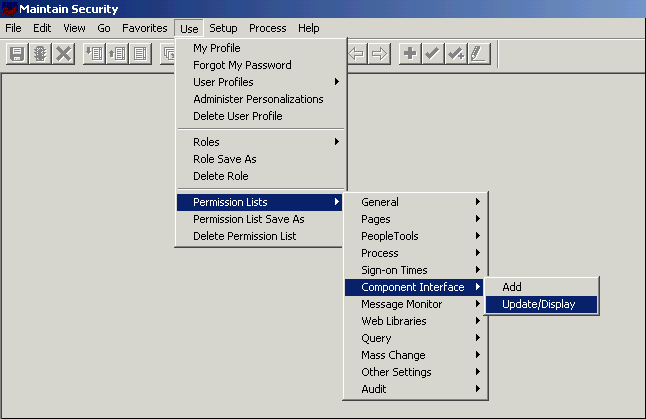Image resolution: width=646 pixels, height=419 pixels.
Task: Expand Mass Change submenu
Action: (415, 355)
